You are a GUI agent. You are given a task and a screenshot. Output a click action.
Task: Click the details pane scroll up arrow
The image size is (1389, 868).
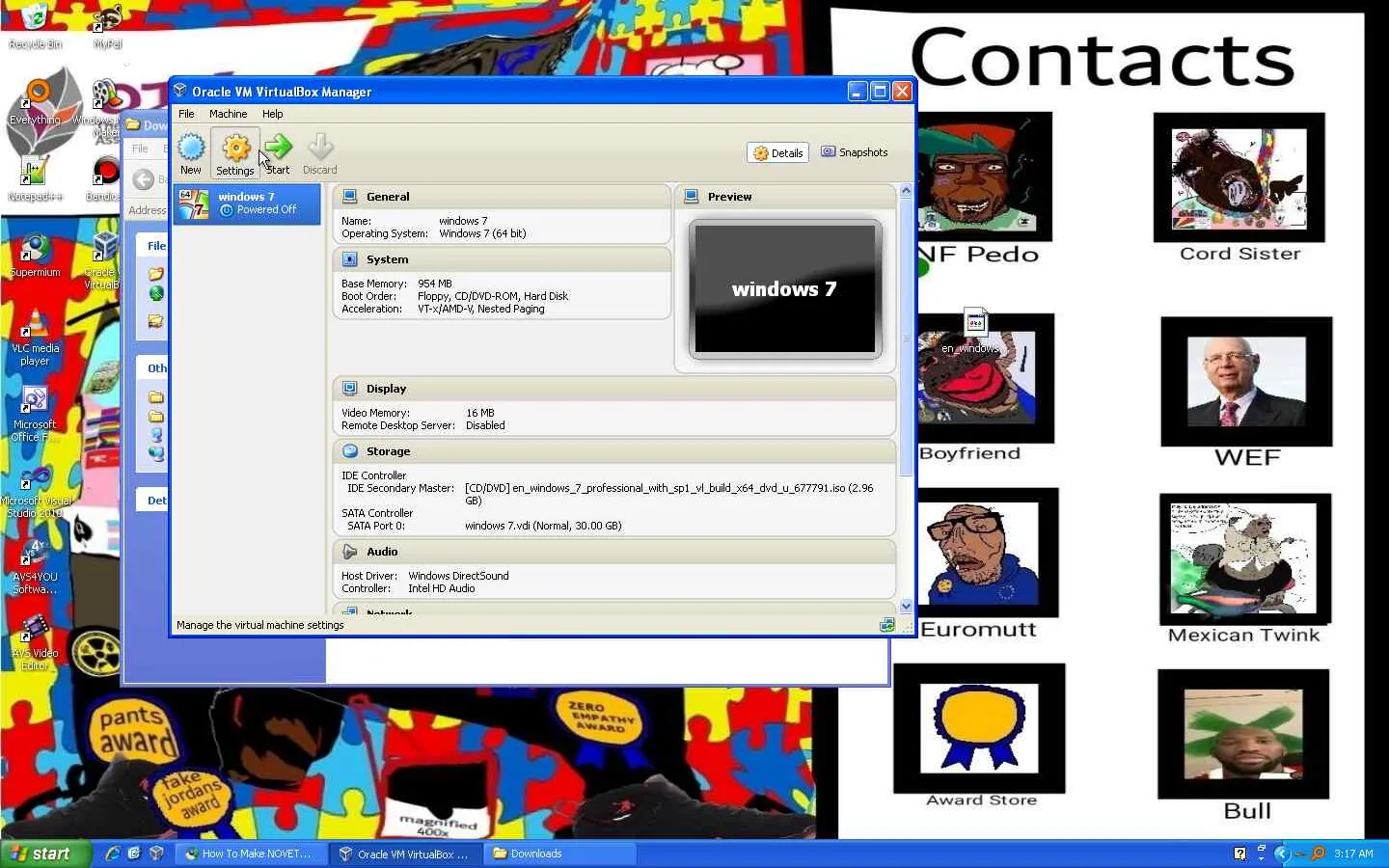coord(906,191)
